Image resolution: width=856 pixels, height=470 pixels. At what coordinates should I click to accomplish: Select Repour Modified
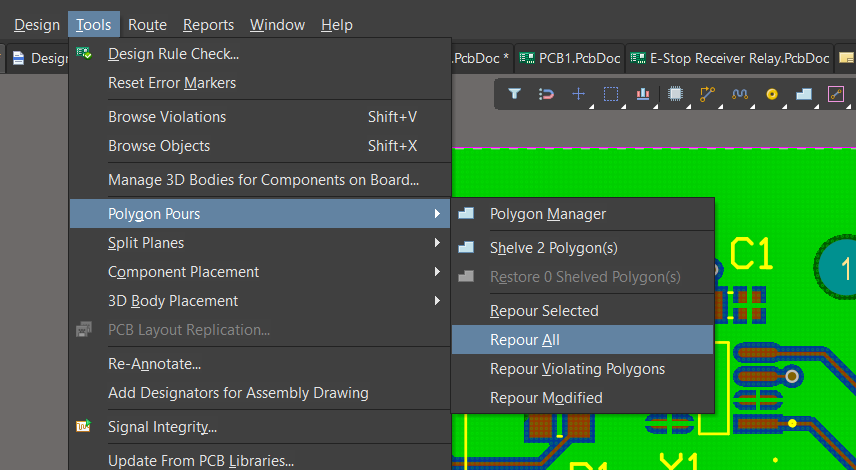(x=582, y=397)
